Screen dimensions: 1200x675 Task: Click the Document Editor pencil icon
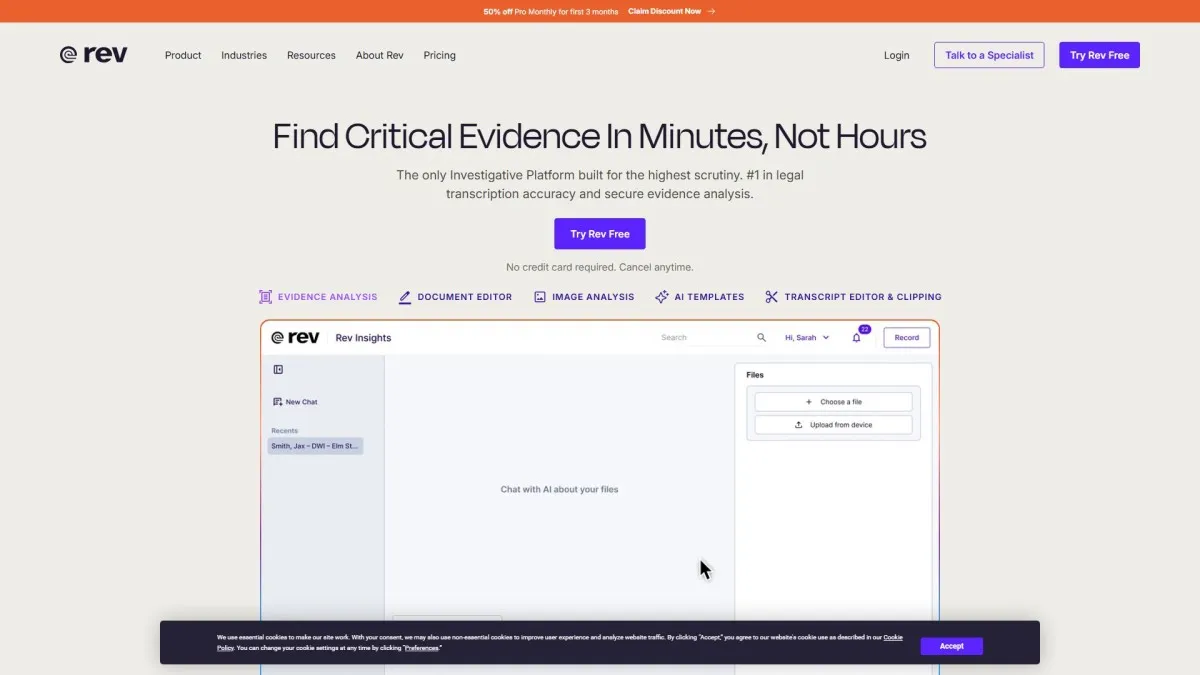(x=405, y=297)
